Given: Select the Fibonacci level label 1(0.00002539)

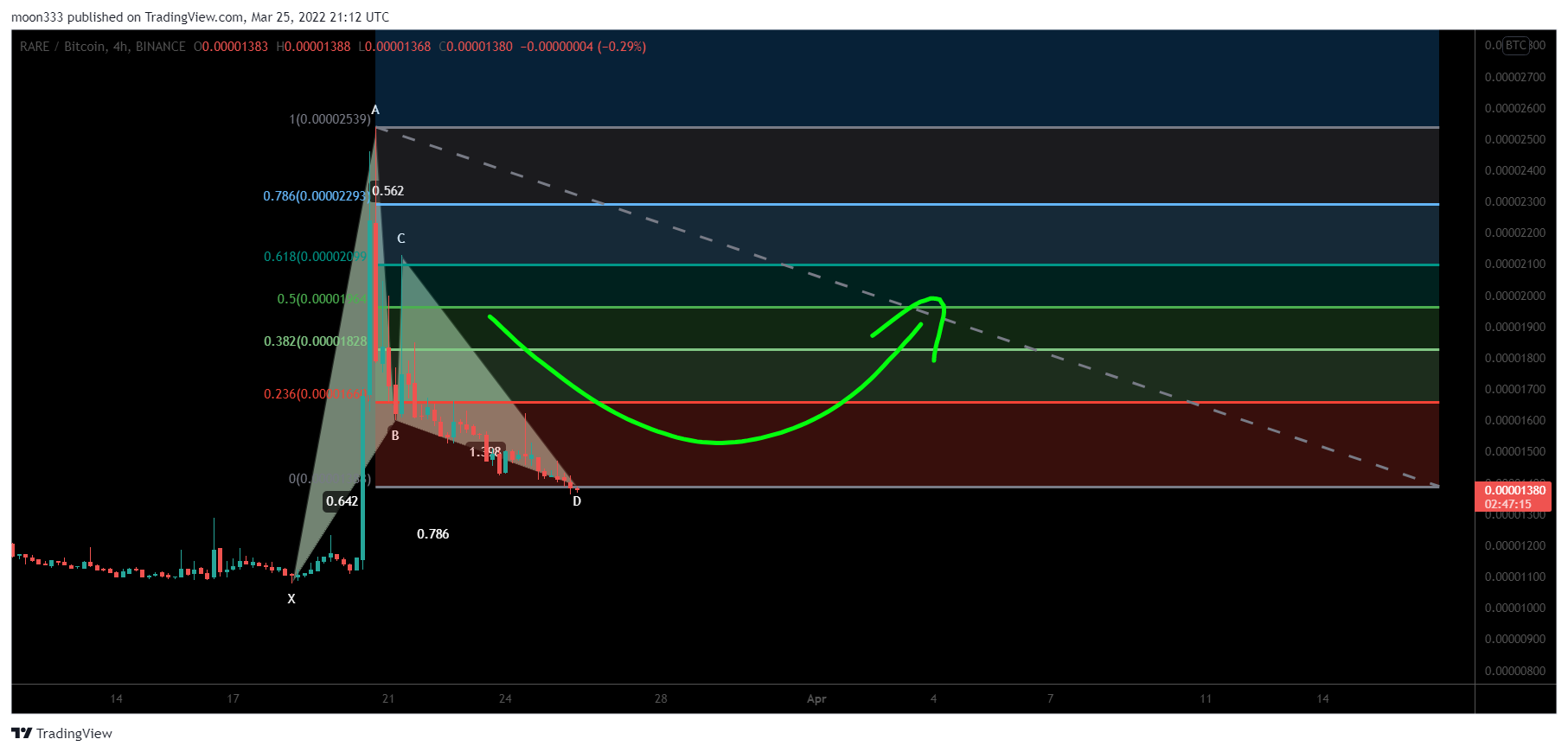Looking at the screenshot, I should point(330,119).
